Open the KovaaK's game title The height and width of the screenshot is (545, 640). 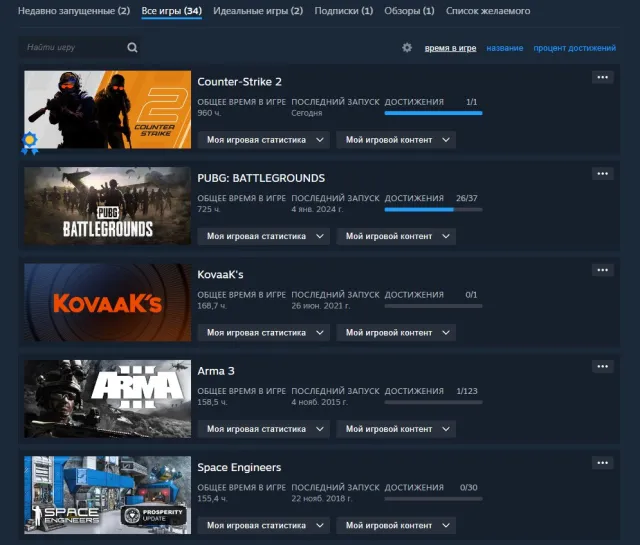pyautogui.click(x=220, y=274)
